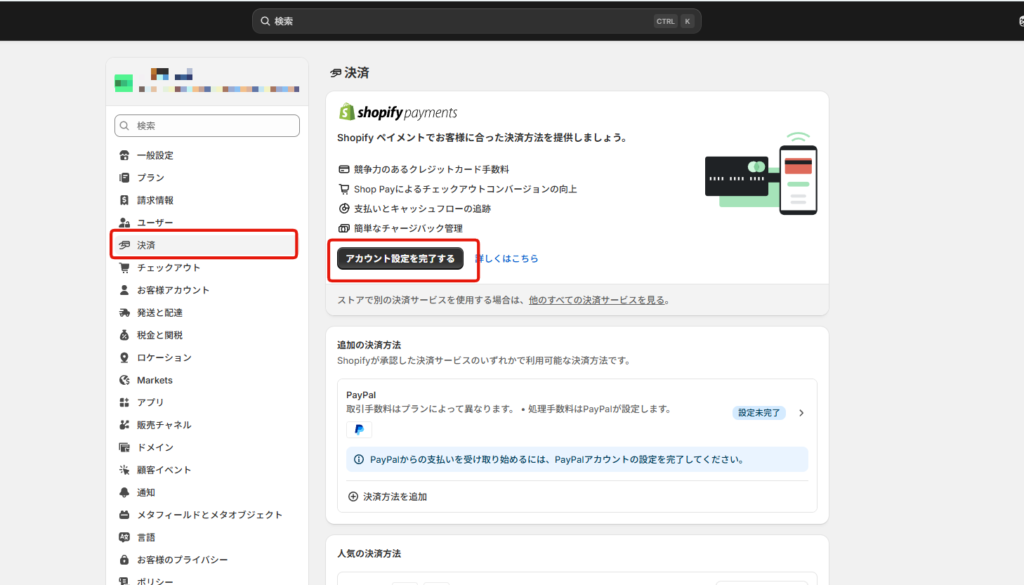Screen dimensions: 1024x585
Task: Open the 発送と配達 shipping settings icon
Action: [x=124, y=312]
